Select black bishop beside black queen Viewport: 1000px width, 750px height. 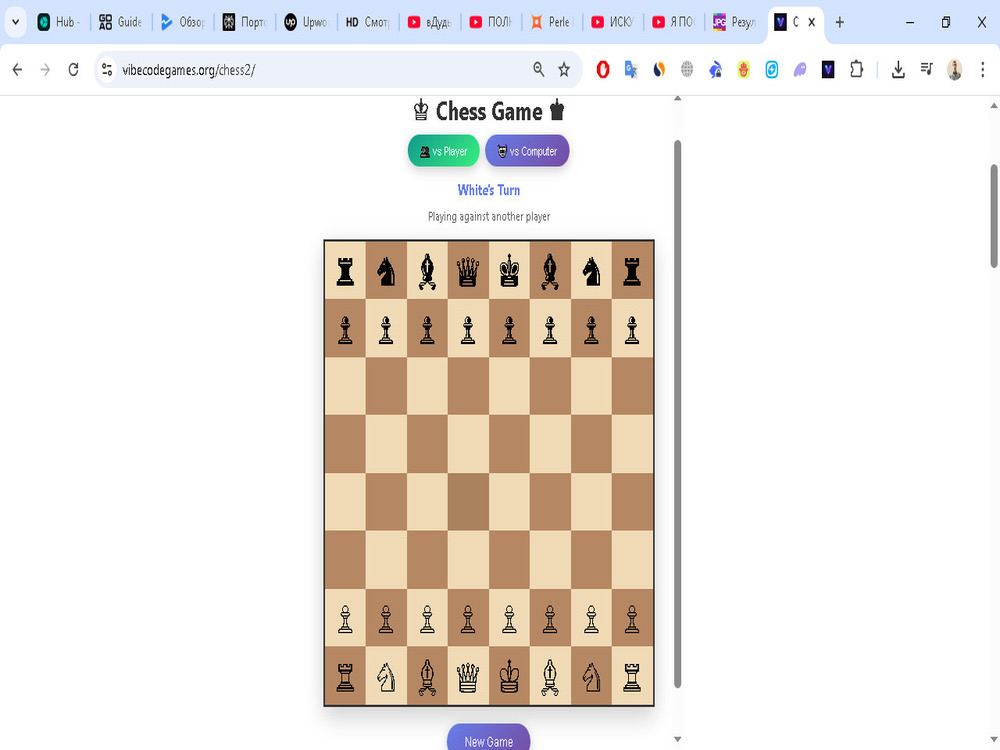click(x=427, y=270)
